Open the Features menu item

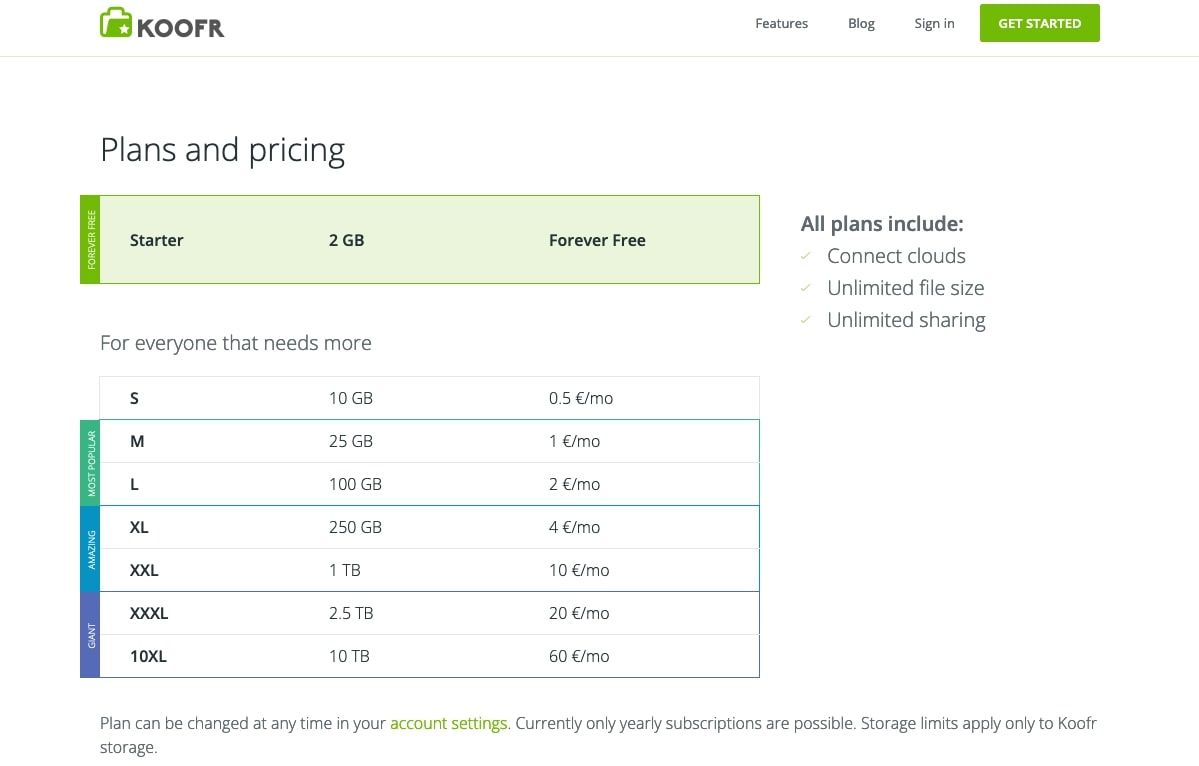coord(781,23)
